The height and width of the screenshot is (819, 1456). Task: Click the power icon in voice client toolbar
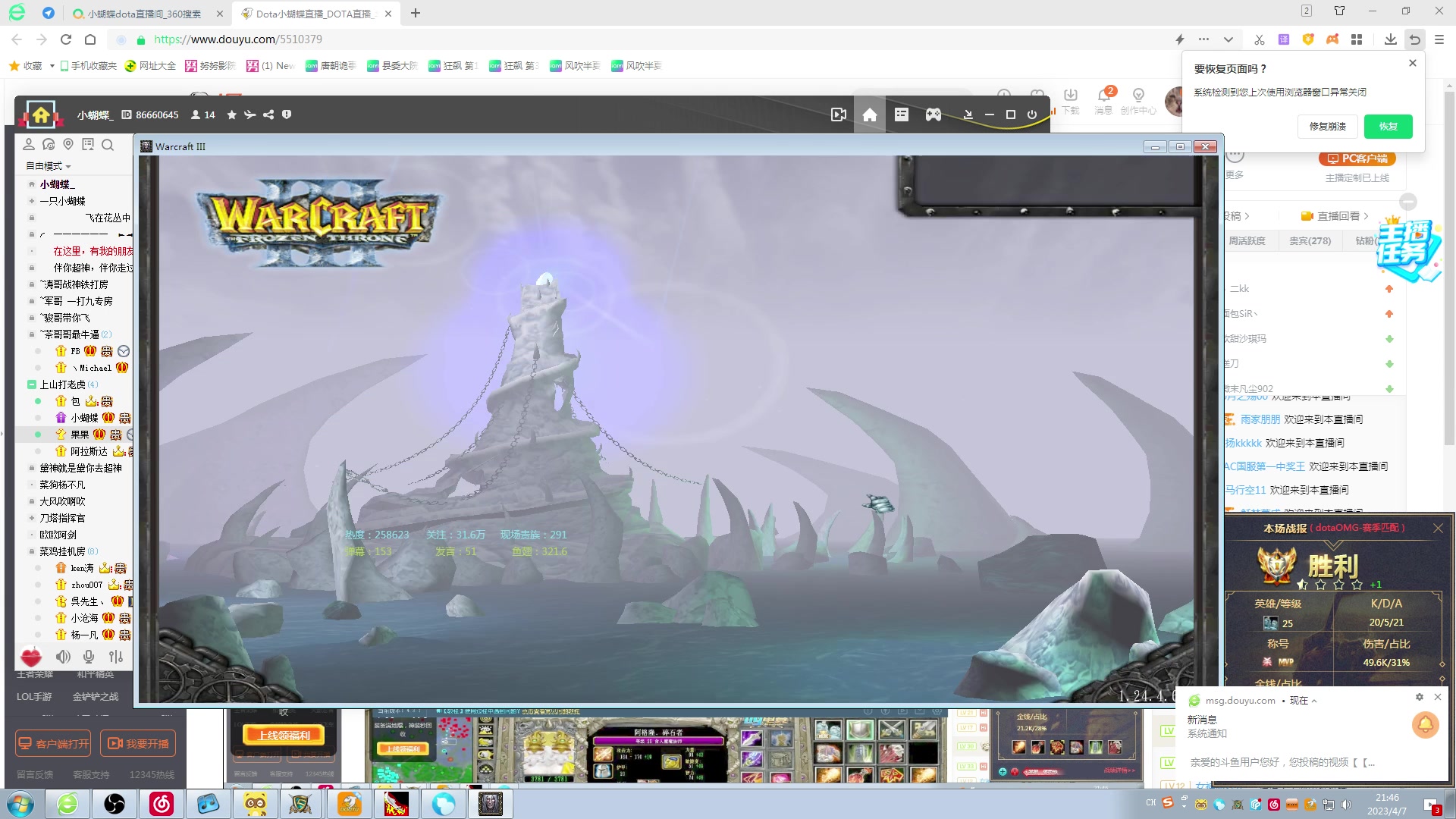[1032, 115]
